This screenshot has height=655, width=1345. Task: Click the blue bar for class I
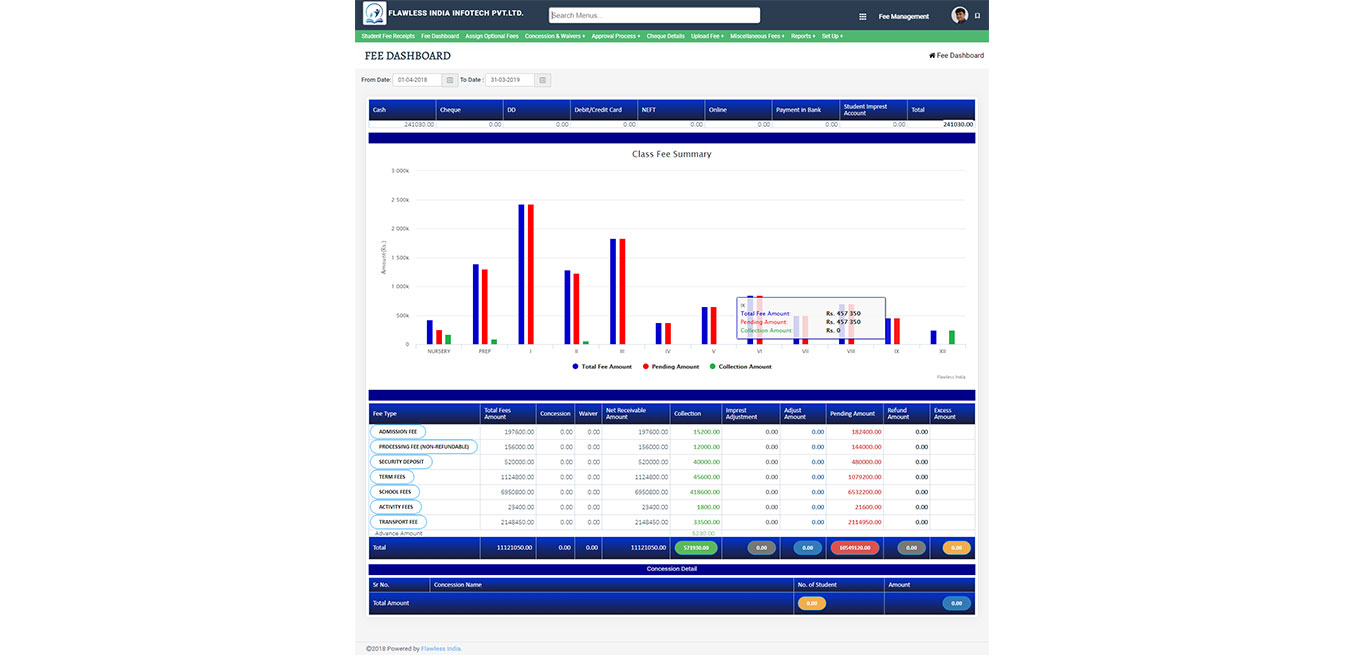(x=521, y=275)
